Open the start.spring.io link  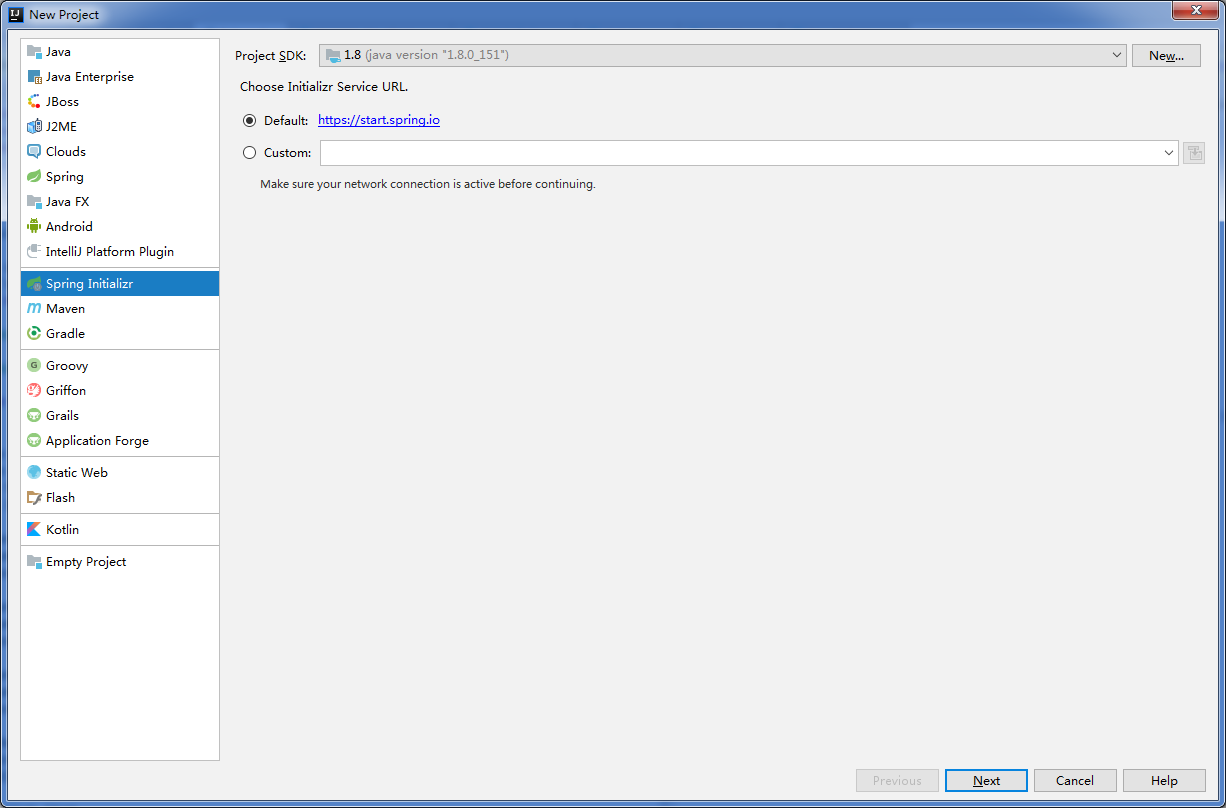point(379,120)
